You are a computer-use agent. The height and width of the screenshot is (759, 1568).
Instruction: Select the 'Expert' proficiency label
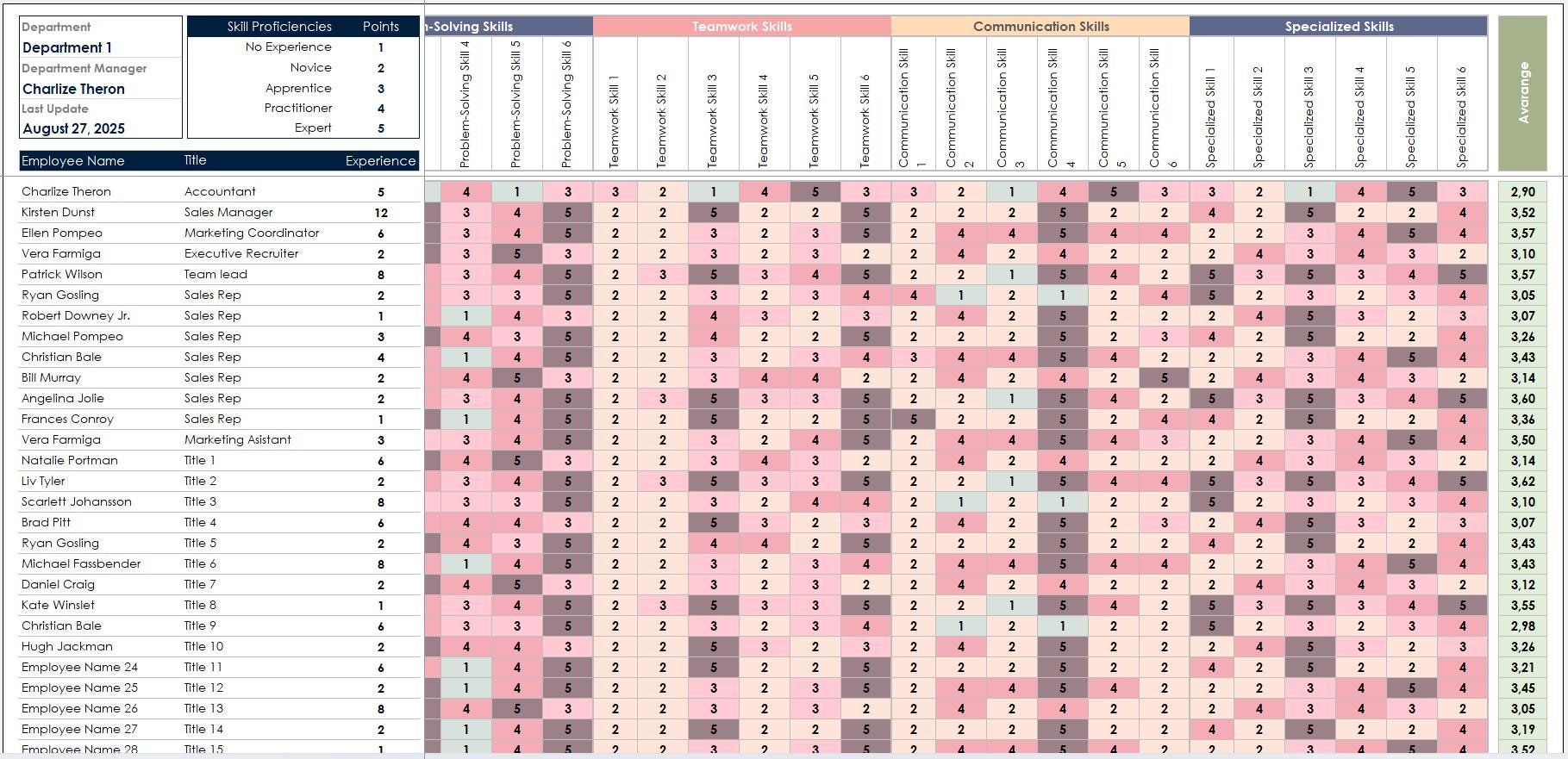[x=313, y=128]
